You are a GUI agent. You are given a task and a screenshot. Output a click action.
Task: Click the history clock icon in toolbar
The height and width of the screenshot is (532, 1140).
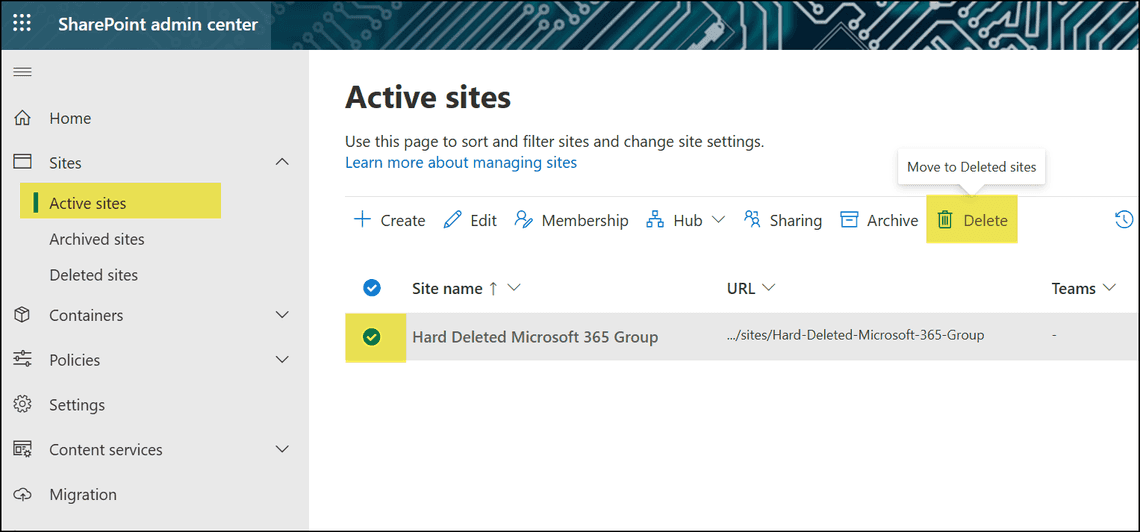pyautogui.click(x=1125, y=219)
